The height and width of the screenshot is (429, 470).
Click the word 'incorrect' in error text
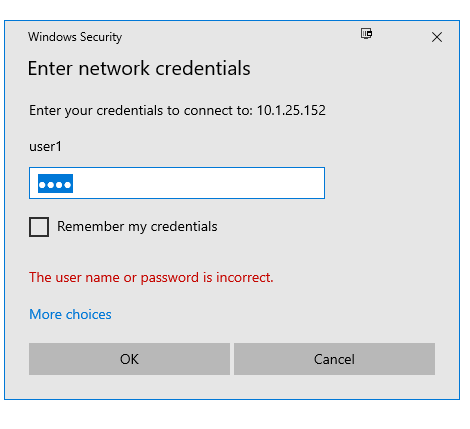pyautogui.click(x=243, y=277)
